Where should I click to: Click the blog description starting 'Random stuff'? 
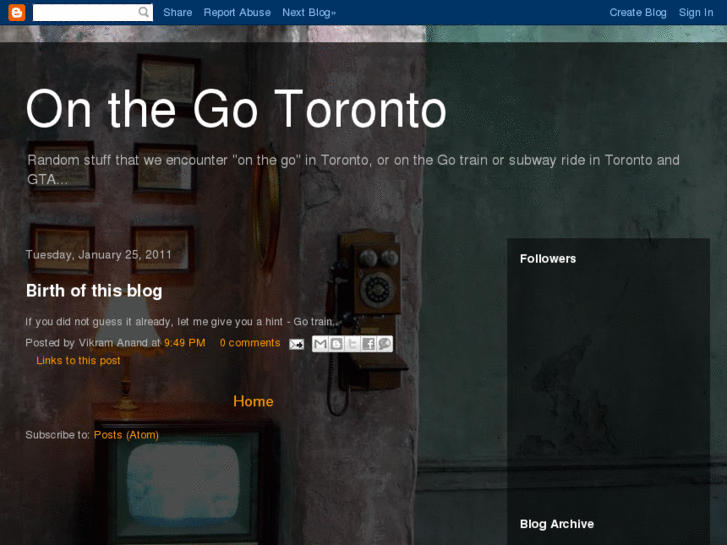tap(353, 169)
